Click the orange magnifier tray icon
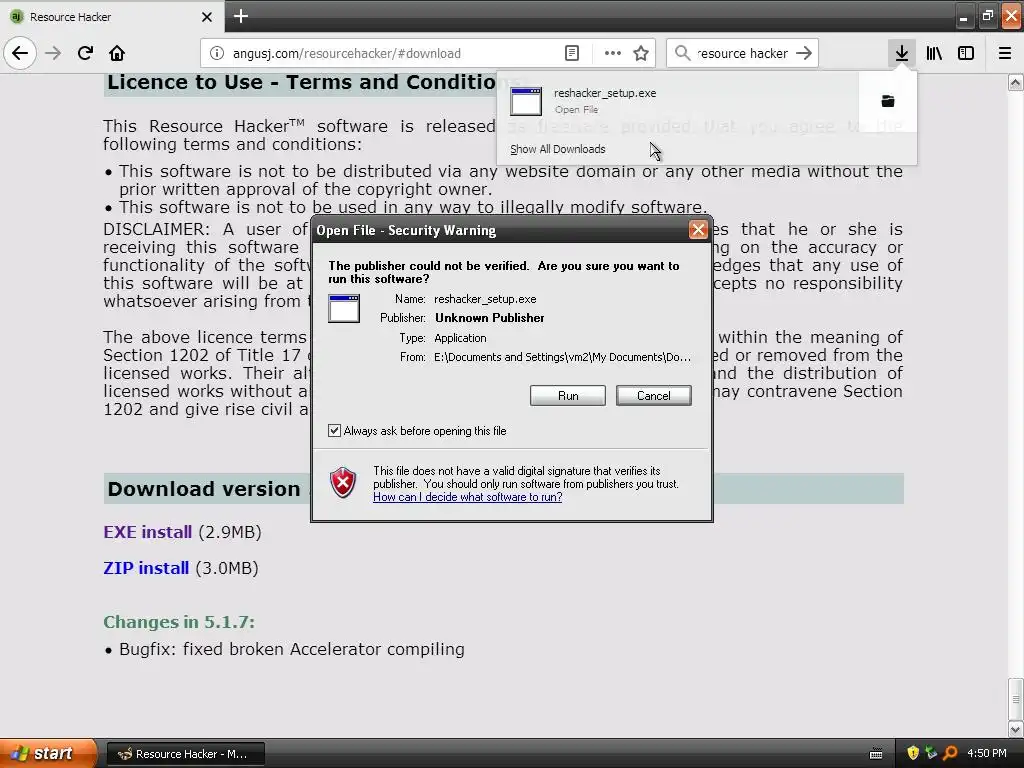Viewport: 1024px width, 768px height. [x=950, y=754]
